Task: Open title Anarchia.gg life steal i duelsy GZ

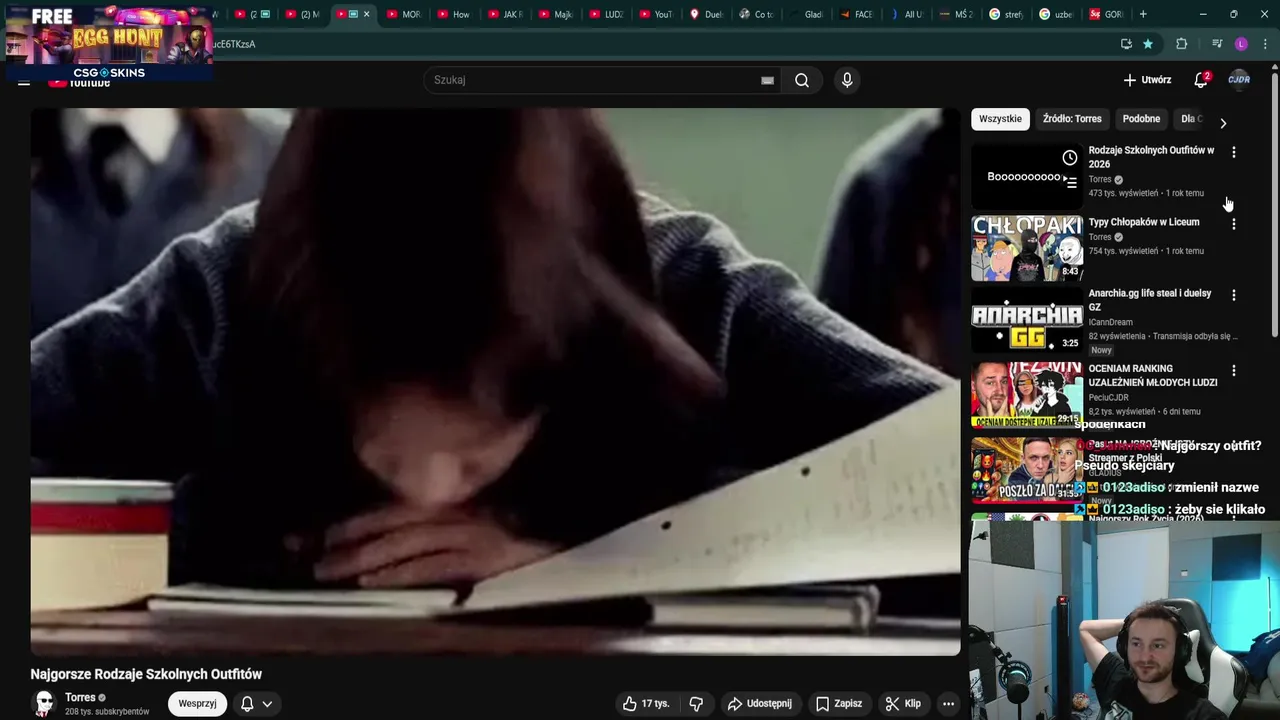Action: coord(1150,300)
